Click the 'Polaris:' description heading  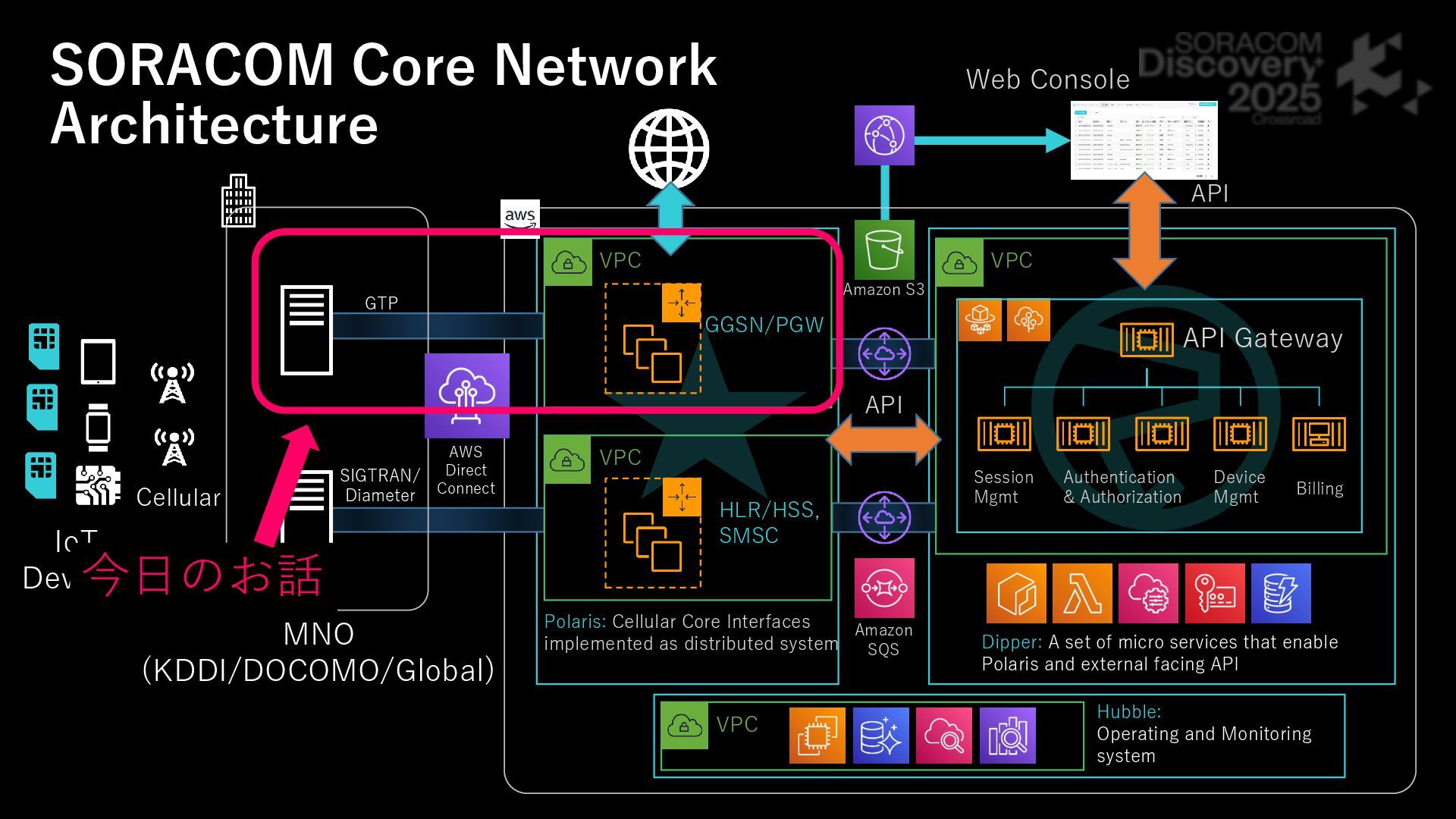tap(575, 622)
